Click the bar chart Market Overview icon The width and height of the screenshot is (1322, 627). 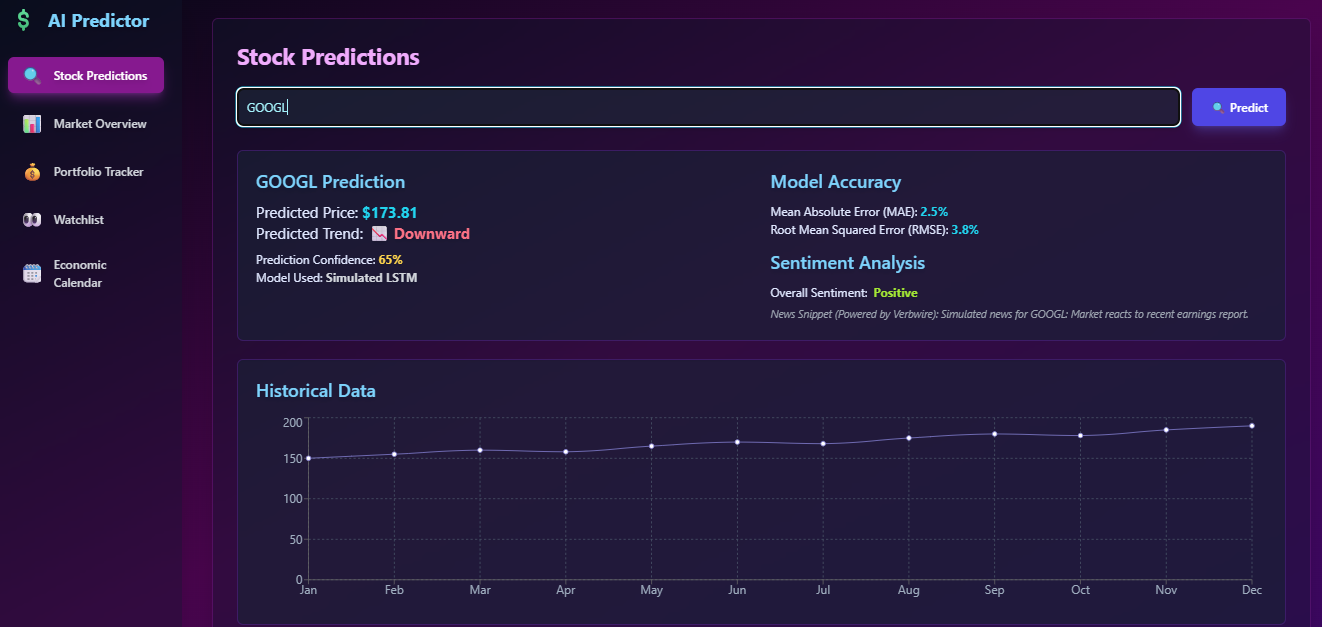[x=31, y=123]
